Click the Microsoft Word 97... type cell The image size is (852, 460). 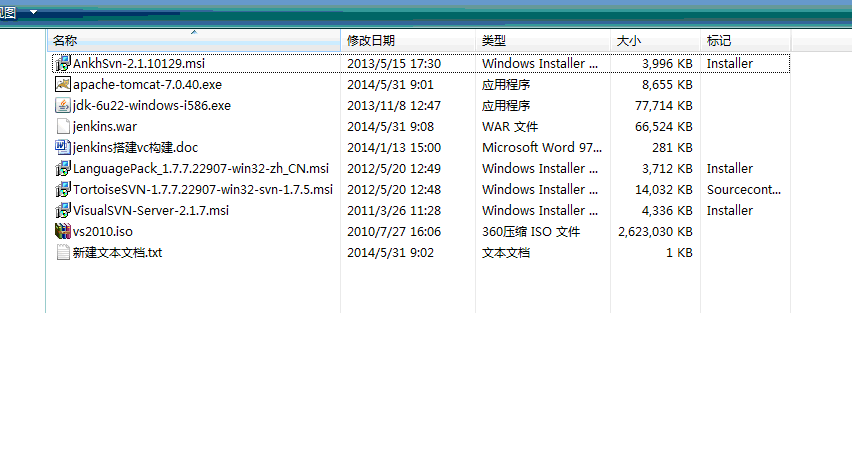[542, 148]
